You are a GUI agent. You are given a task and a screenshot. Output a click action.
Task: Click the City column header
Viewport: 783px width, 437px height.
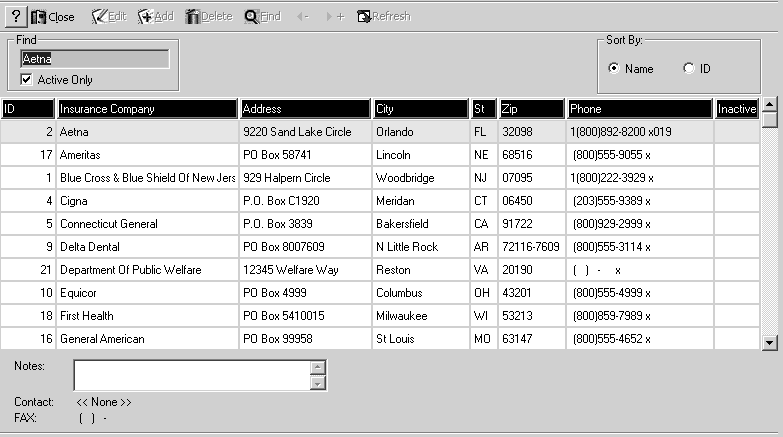[421, 109]
